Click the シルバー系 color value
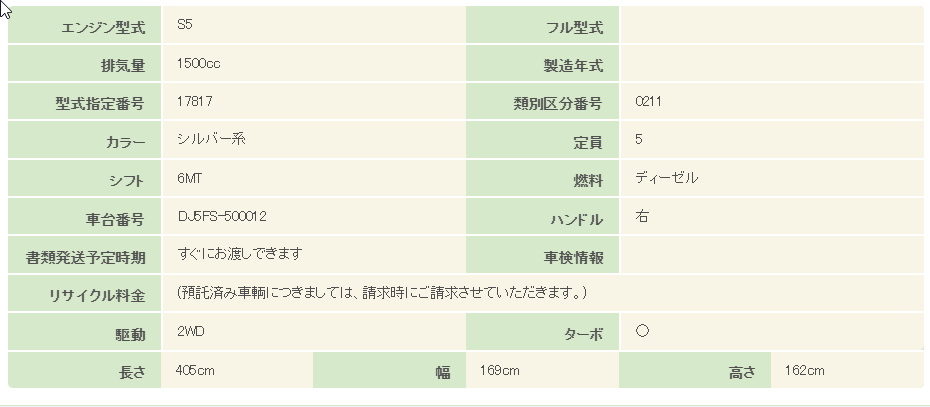Screen dimensions: 930x407 (x=210, y=139)
